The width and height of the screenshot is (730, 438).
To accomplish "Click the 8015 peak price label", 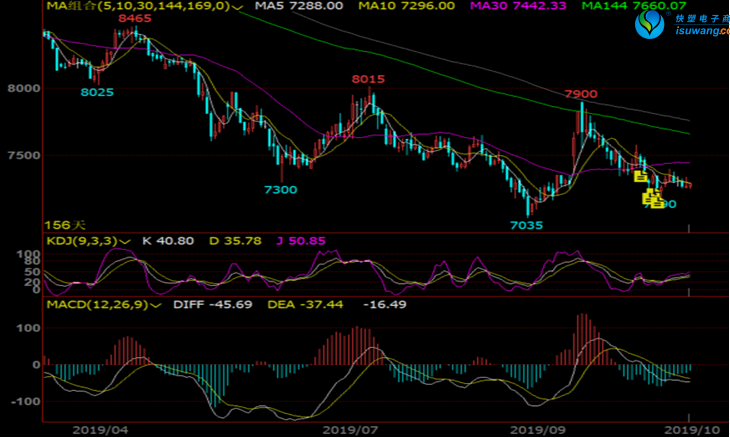I will 368,79.
